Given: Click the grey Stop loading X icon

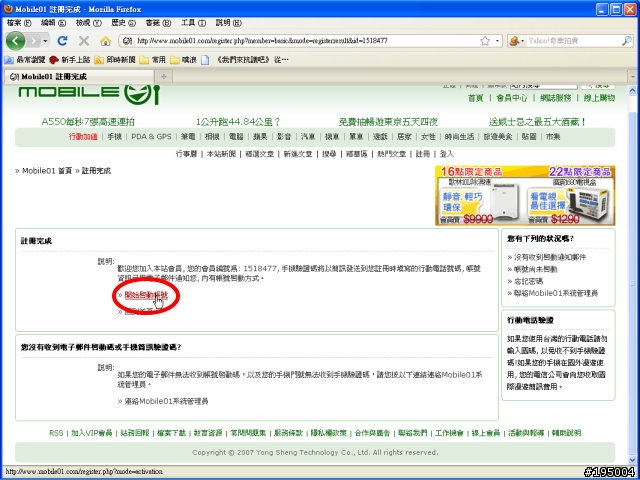Looking at the screenshot, I should tap(84, 41).
